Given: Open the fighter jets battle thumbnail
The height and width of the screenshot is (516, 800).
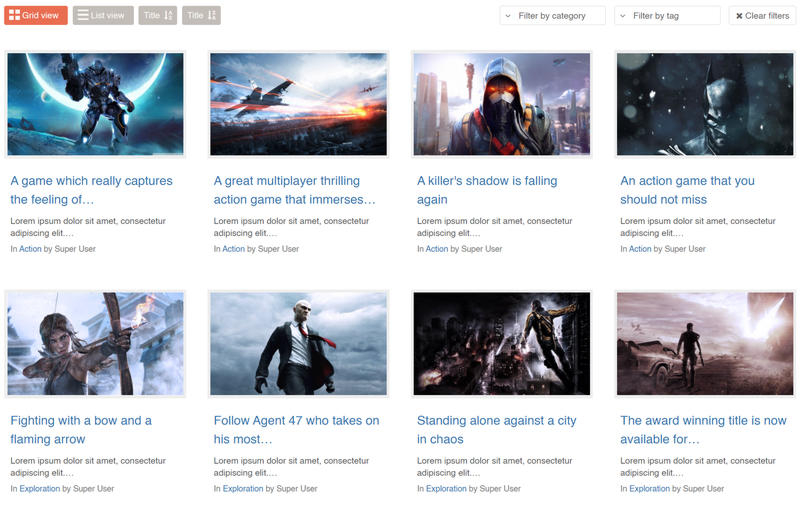Looking at the screenshot, I should click(x=298, y=104).
